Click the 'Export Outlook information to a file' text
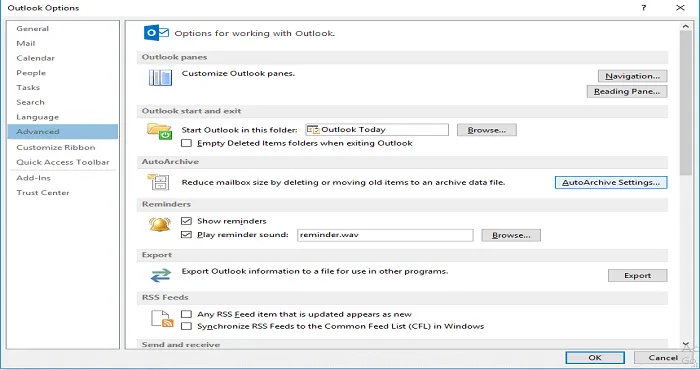 click(315, 271)
